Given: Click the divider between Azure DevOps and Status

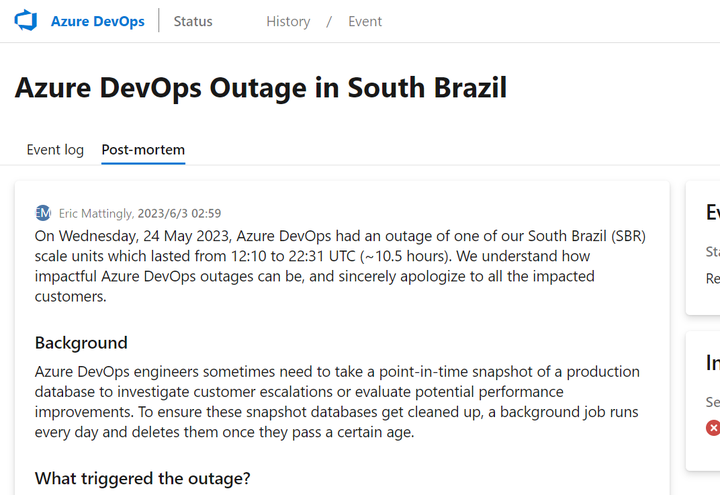Looking at the screenshot, I should pyautogui.click(x=159, y=21).
